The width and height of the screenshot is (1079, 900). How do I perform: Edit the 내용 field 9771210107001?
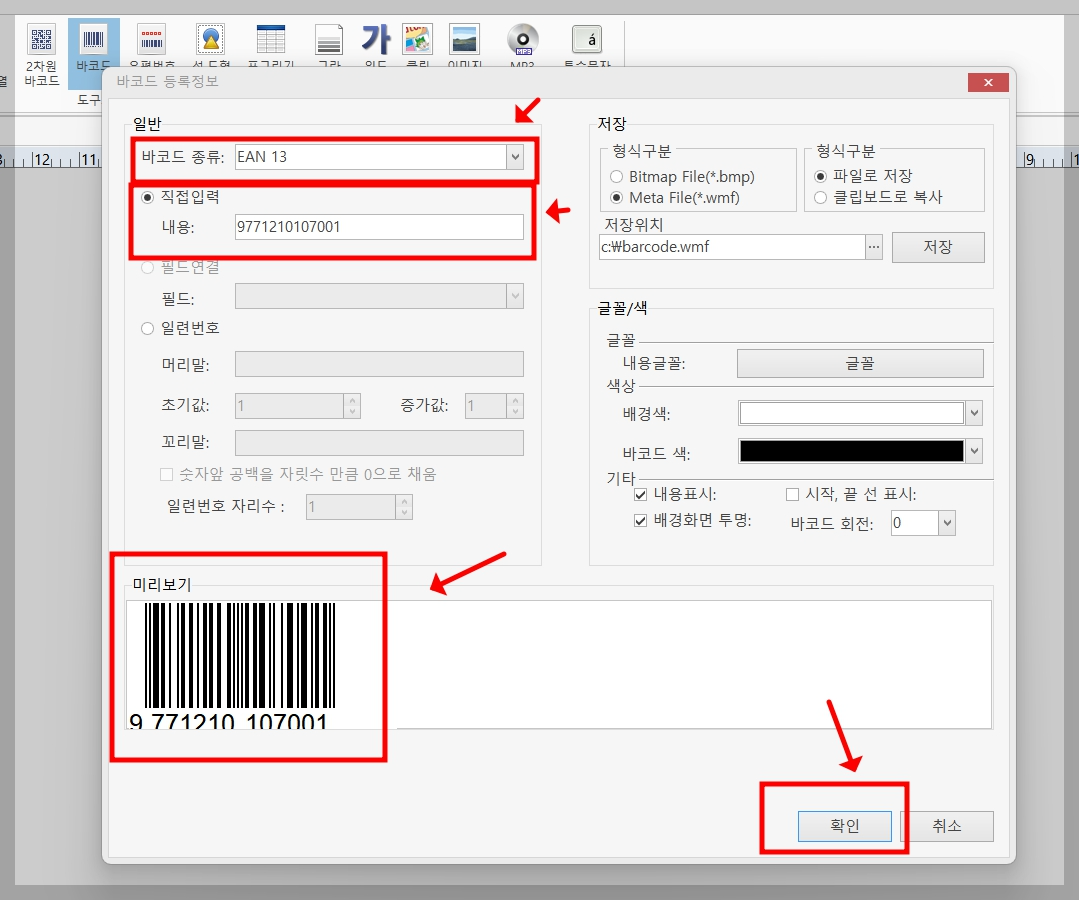(x=379, y=227)
